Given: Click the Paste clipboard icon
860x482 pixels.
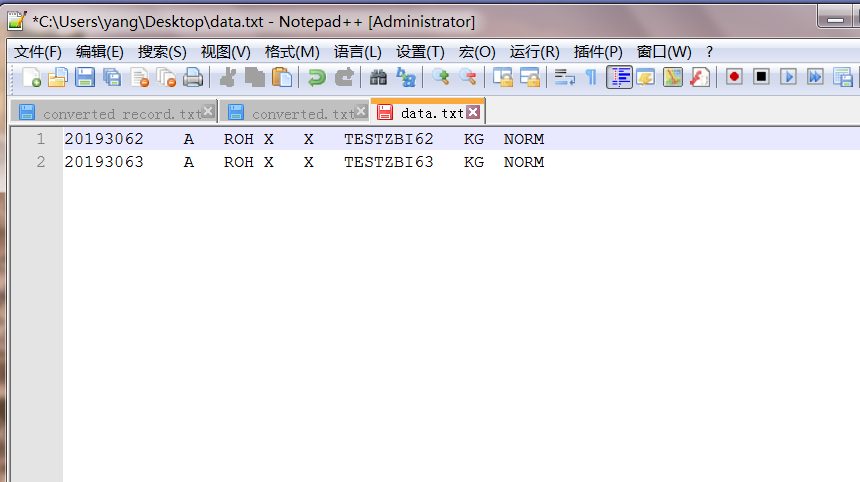Looking at the screenshot, I should coord(282,77).
